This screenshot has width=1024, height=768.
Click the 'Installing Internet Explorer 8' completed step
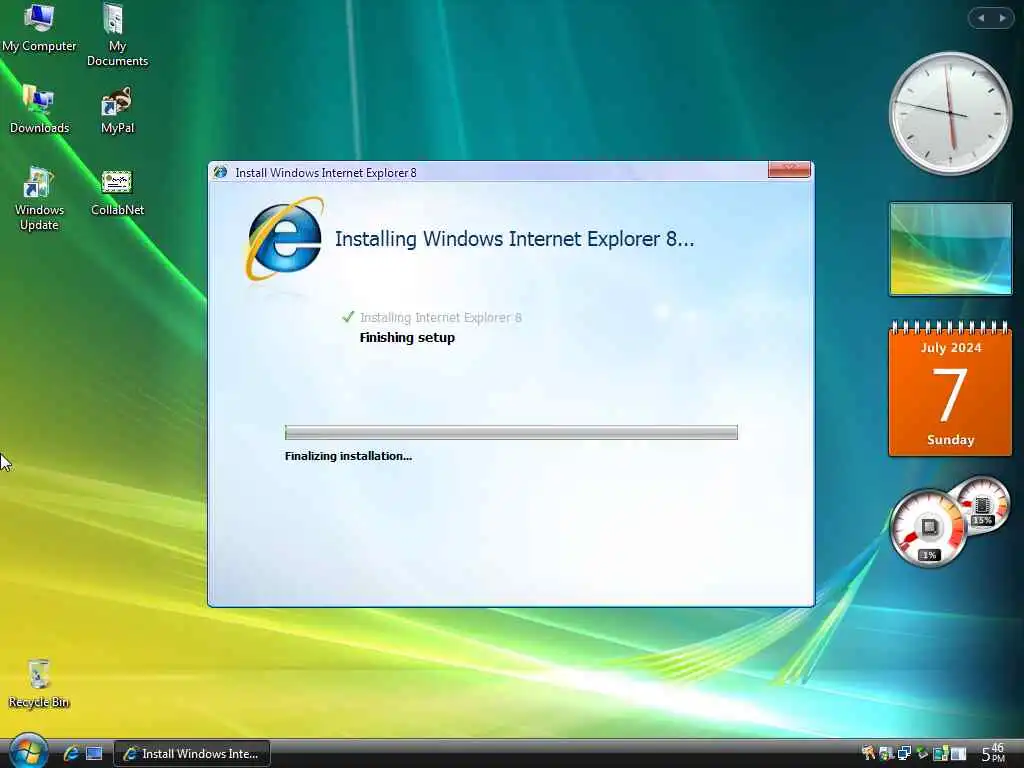point(441,317)
